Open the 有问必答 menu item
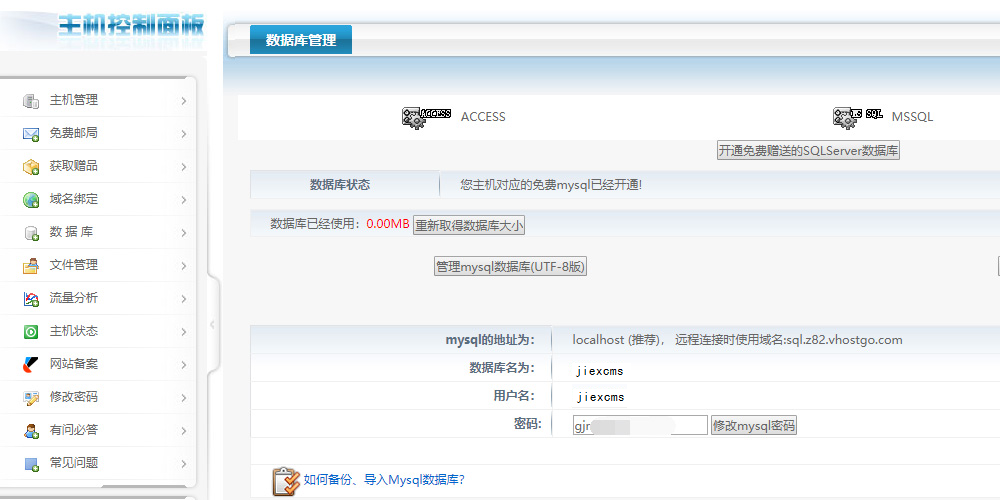The image size is (1000, 500). pos(74,430)
